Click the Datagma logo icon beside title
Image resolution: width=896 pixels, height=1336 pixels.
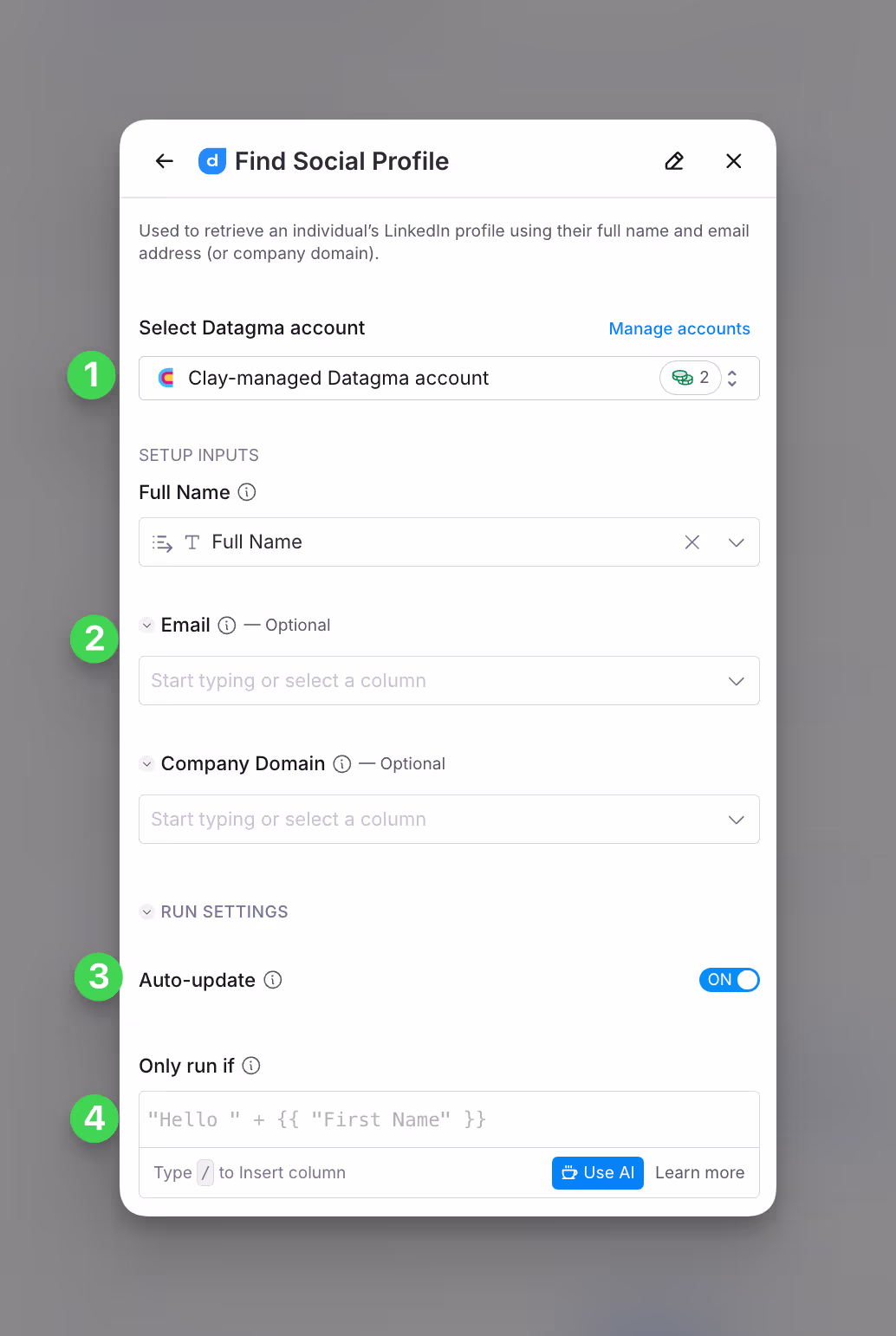click(x=212, y=161)
